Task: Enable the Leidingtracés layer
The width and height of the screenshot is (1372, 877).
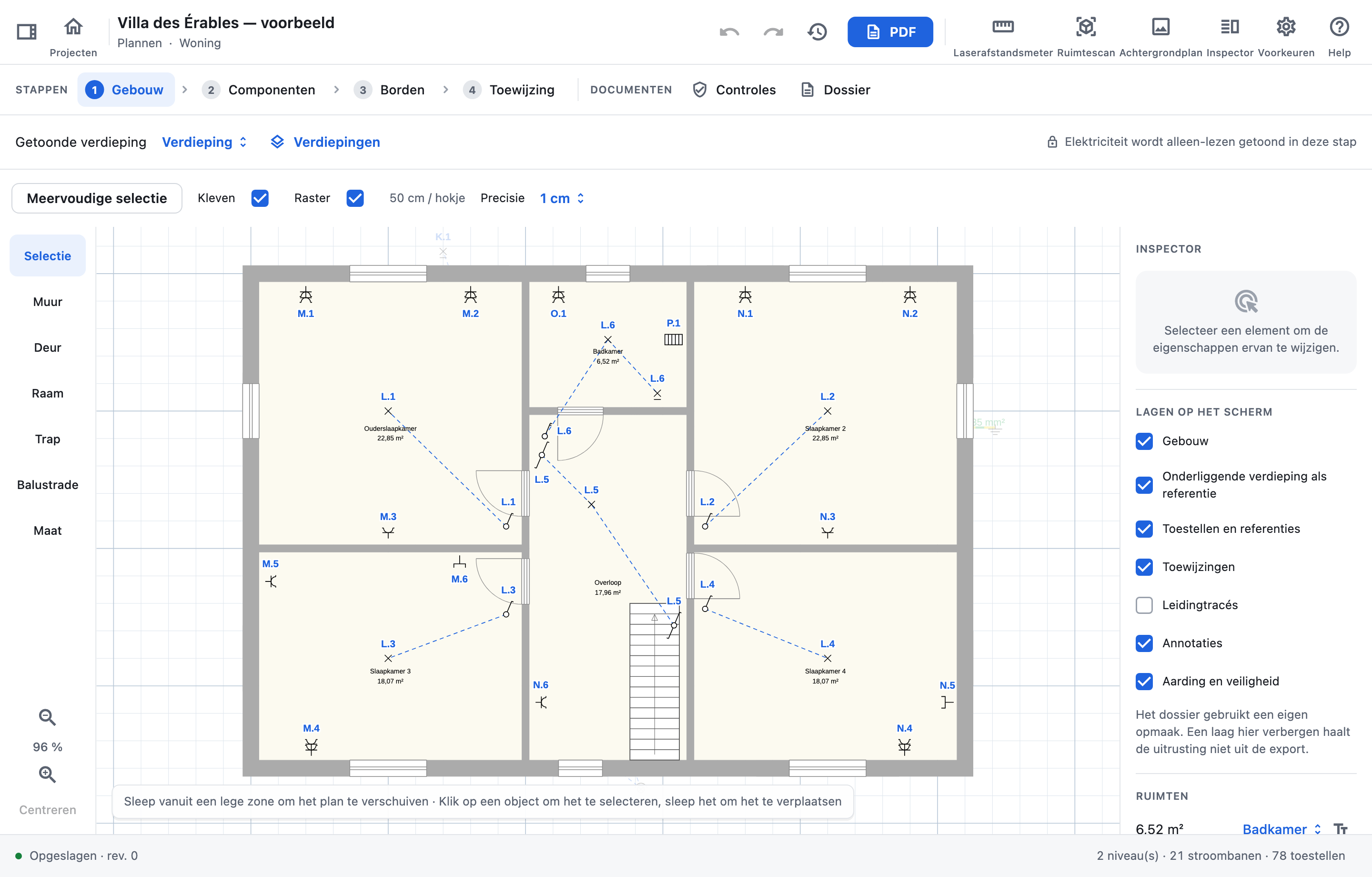Action: coord(1144,605)
